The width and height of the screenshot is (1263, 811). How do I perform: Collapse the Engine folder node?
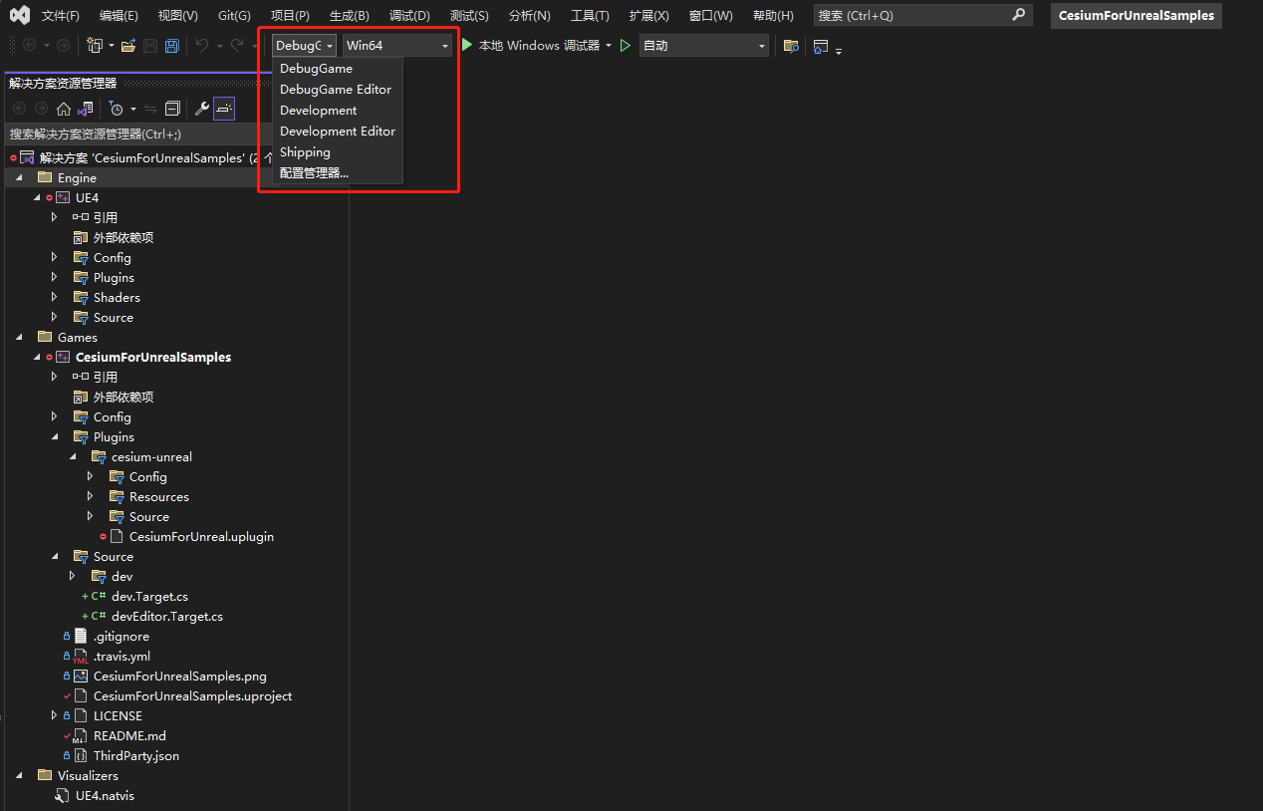(19, 177)
